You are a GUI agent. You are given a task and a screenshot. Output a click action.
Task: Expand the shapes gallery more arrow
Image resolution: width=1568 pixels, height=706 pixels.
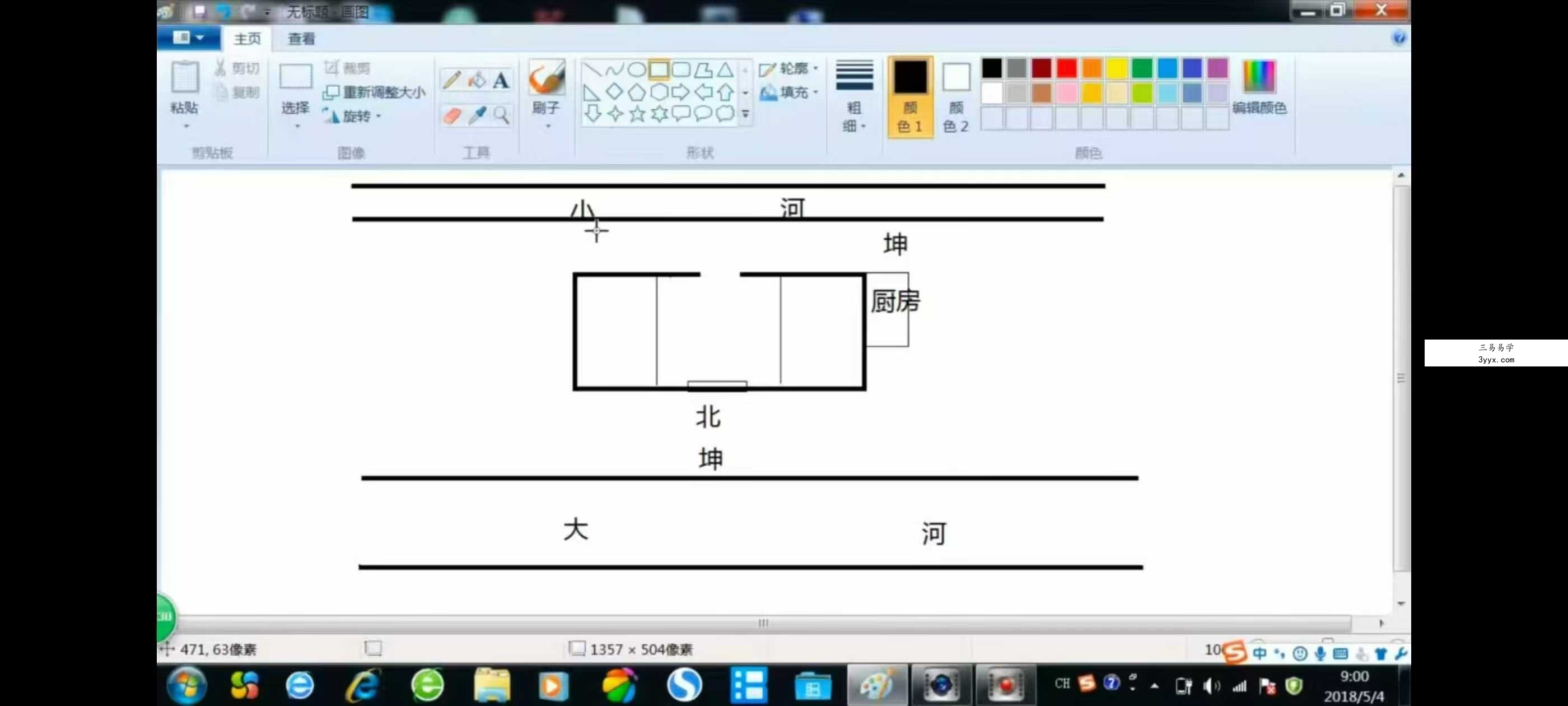click(x=745, y=114)
